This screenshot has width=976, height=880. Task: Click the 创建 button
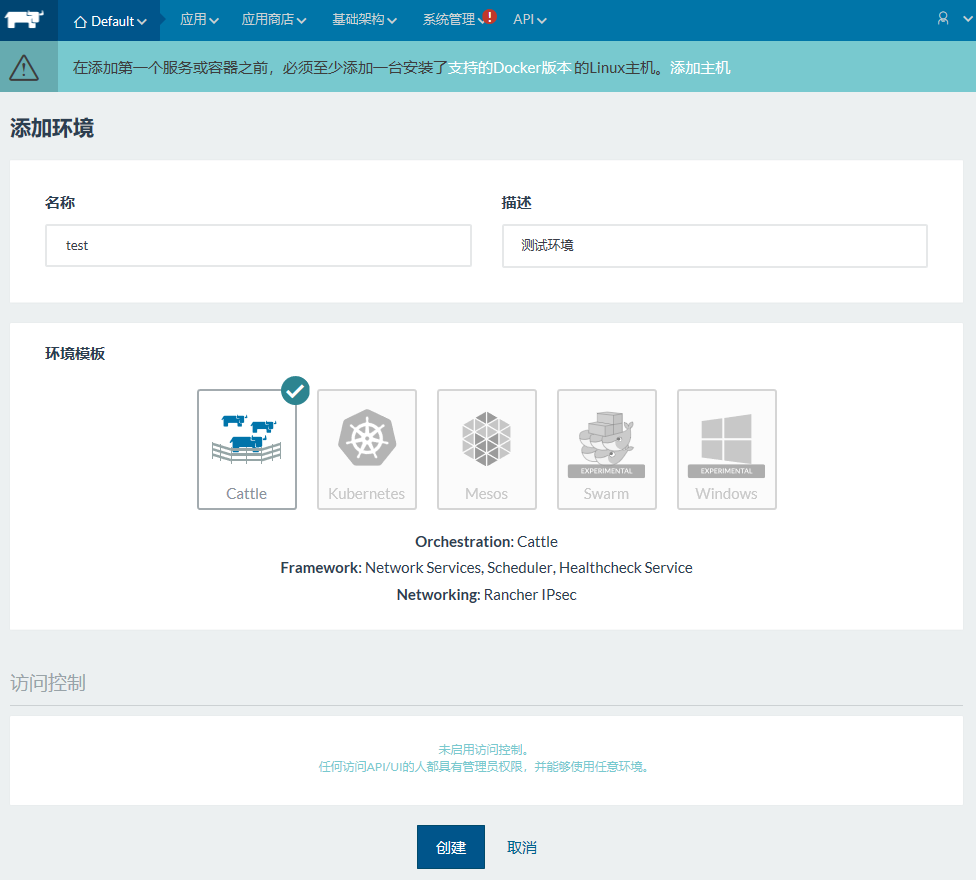point(451,847)
